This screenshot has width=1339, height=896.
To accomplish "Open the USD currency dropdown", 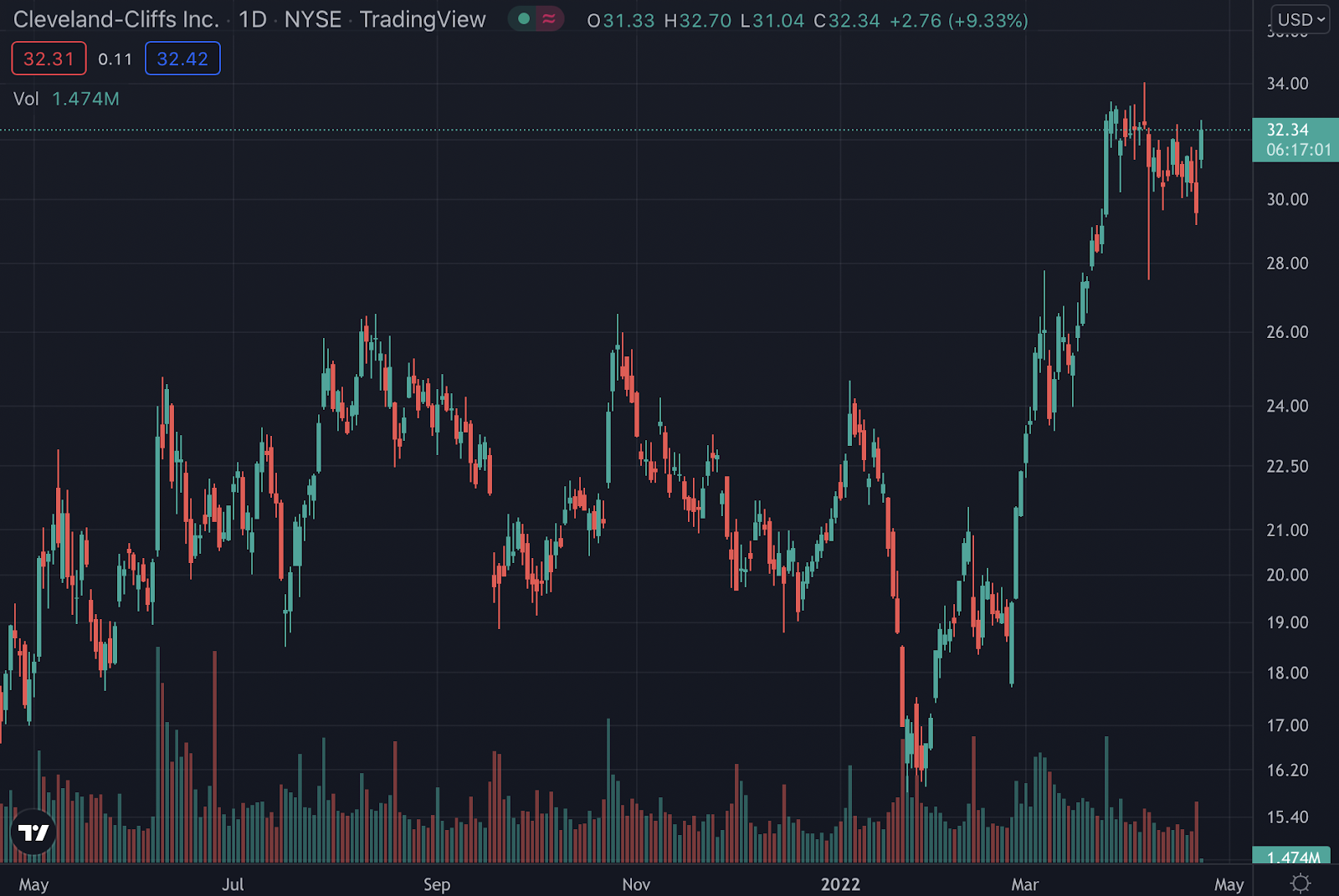I will pos(1301,19).
